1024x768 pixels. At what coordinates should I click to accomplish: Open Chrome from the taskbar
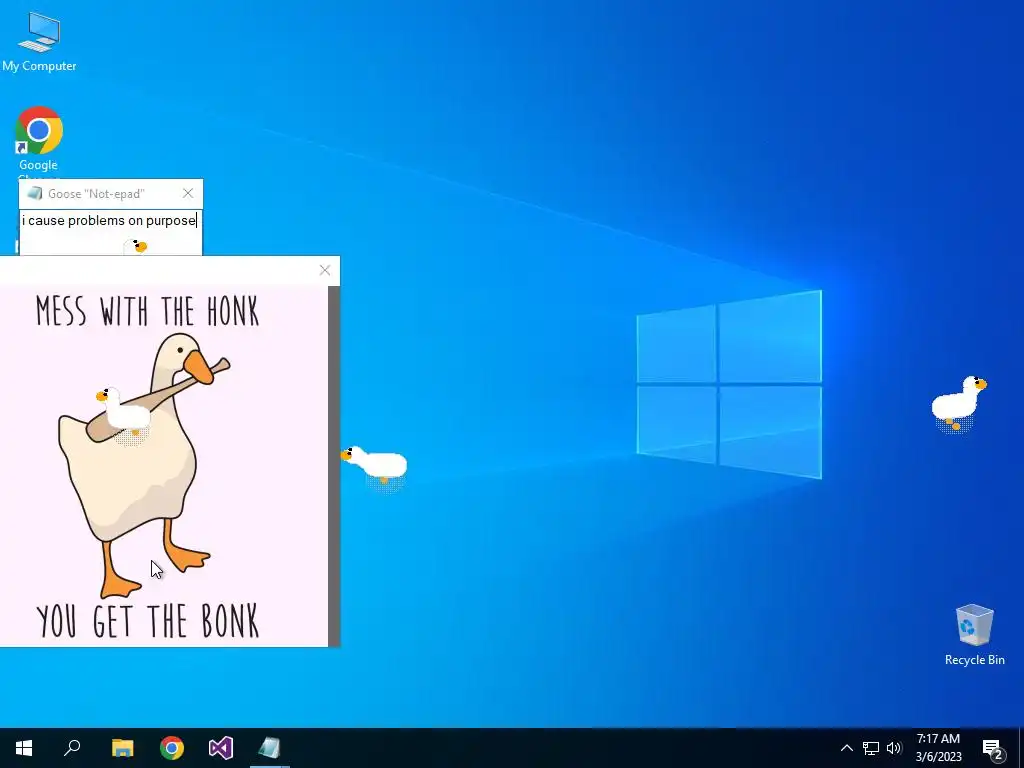172,748
